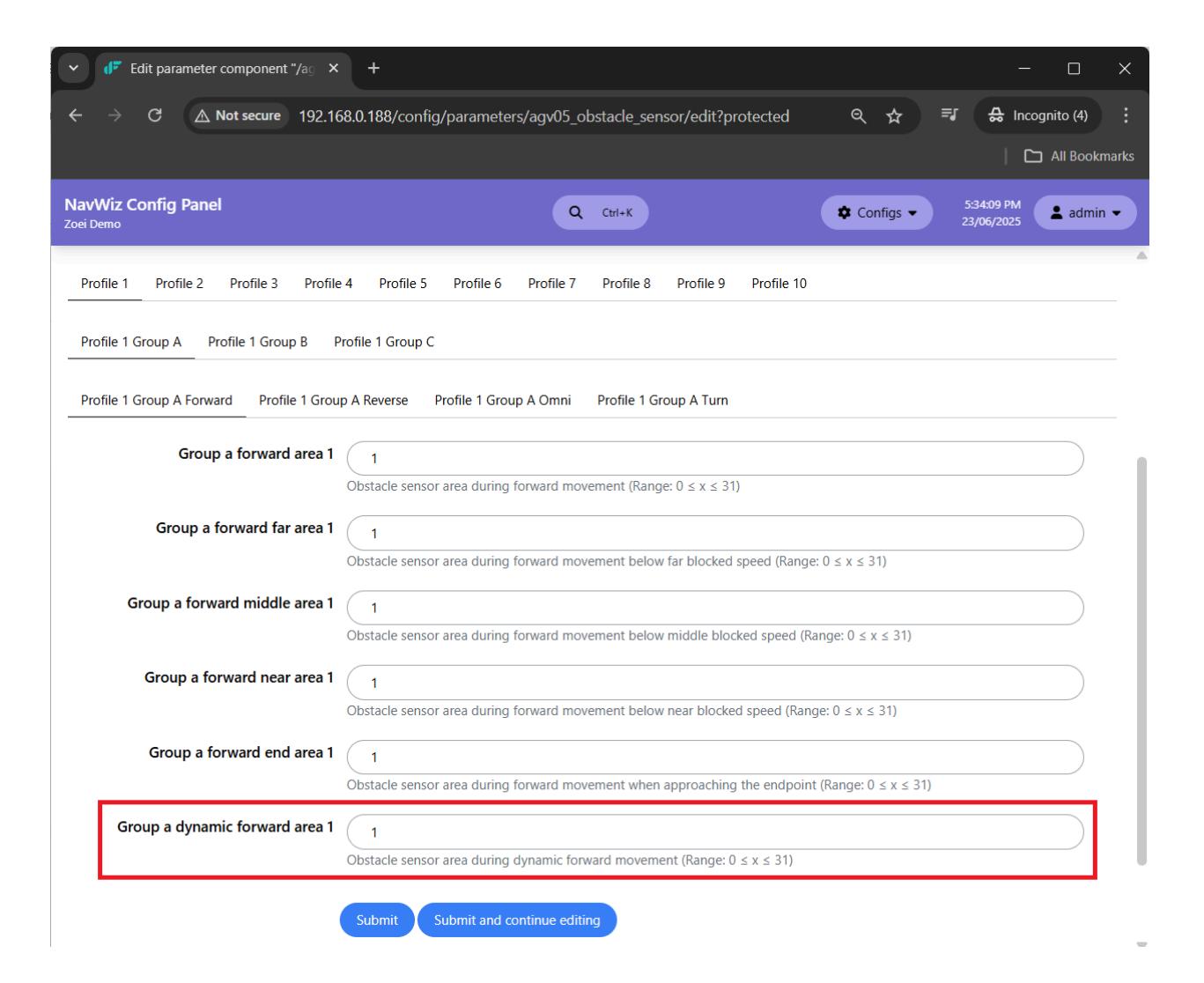
Task: Click Submit and continue editing
Action: 517,920
